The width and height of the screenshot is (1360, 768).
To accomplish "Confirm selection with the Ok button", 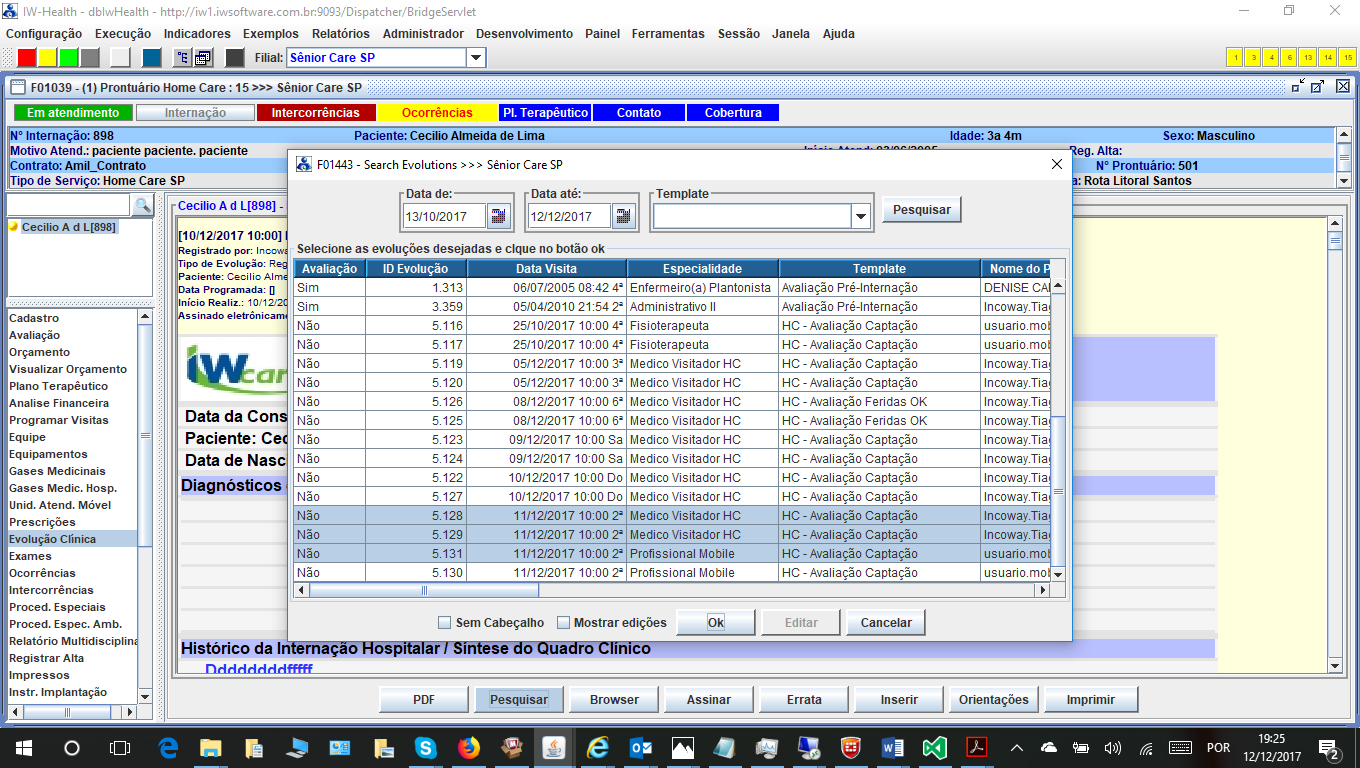I will click(715, 622).
